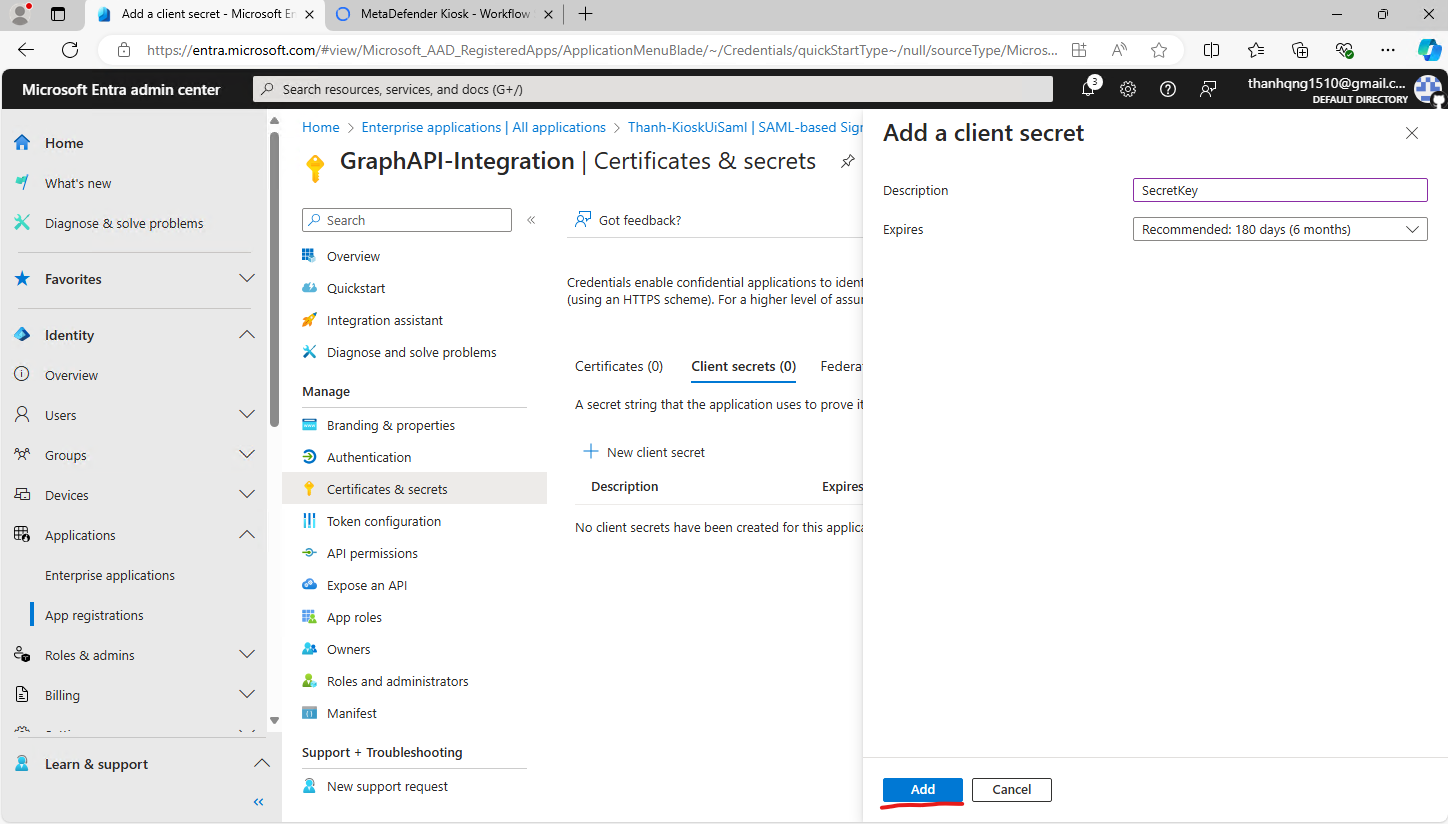Open Thanh-KioskUiSaml breadcrumb link
Image resolution: width=1448 pixels, height=824 pixels.
coord(745,127)
